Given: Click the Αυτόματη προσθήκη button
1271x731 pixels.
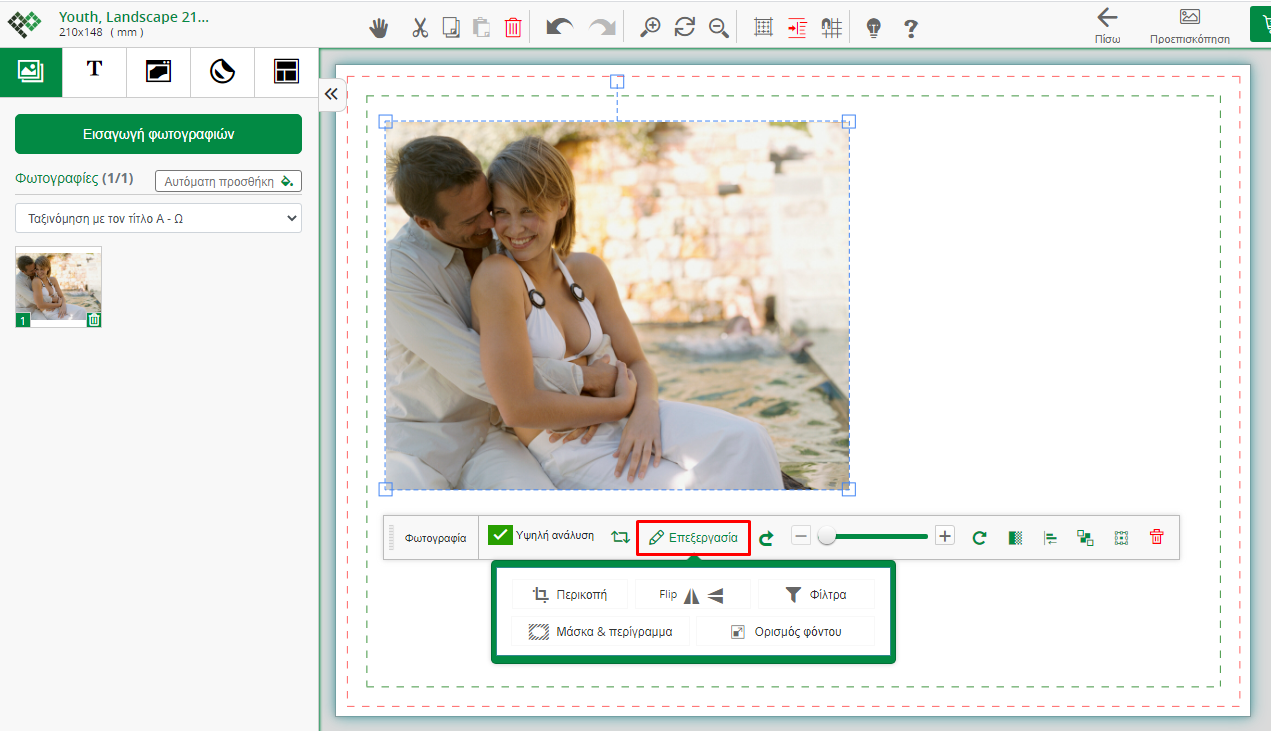Looking at the screenshot, I should point(228,181).
